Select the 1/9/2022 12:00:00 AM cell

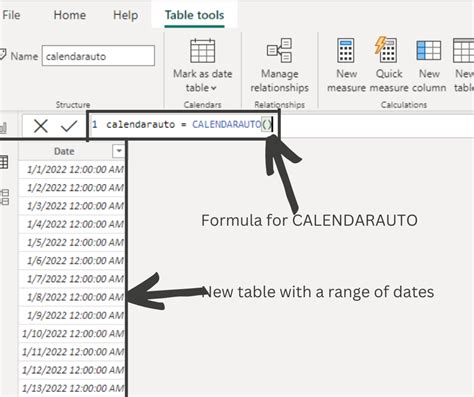[72, 315]
